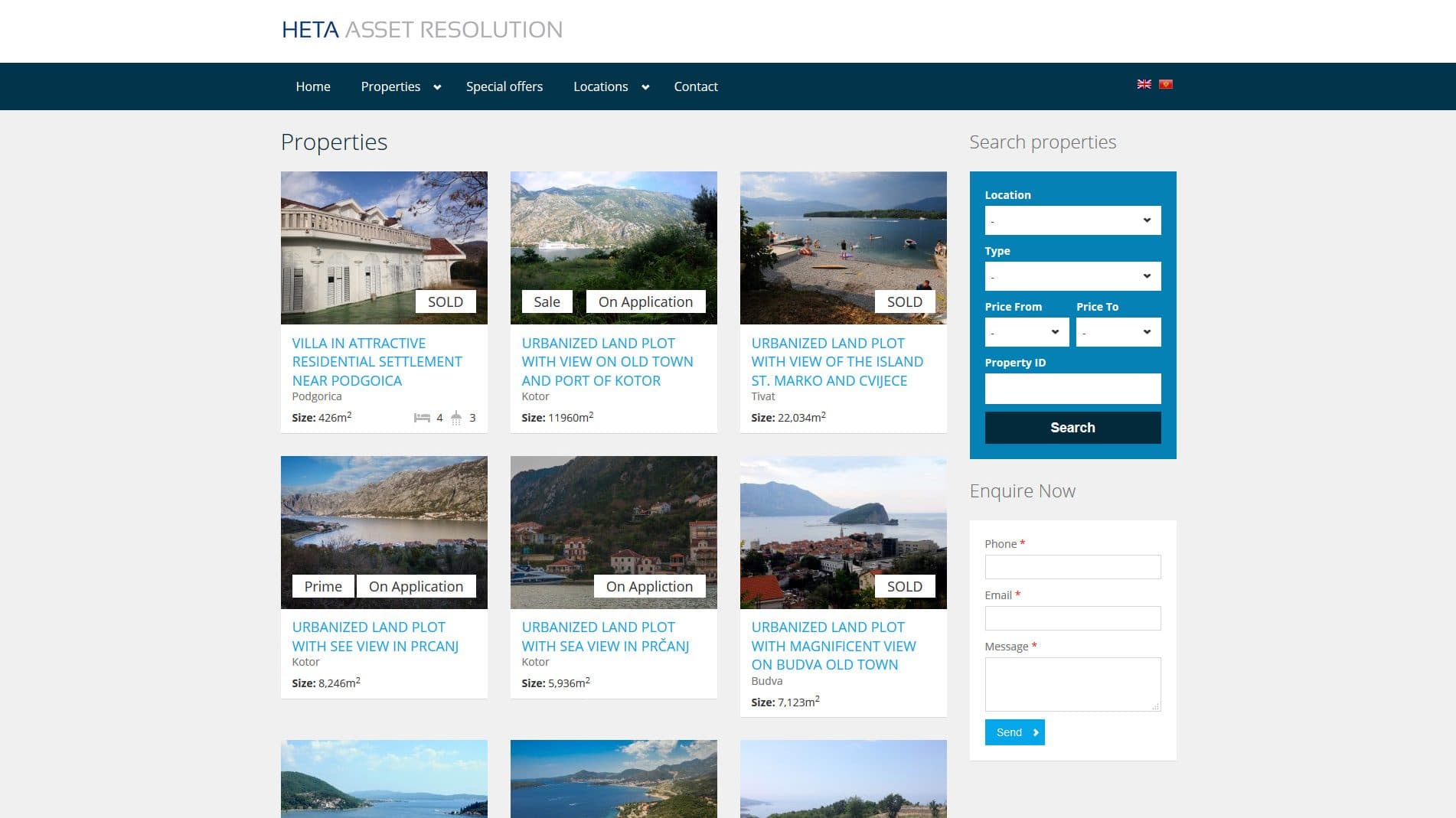Click the 'Size: 8,246m²' text
The height and width of the screenshot is (818, 1456).
tap(326, 683)
